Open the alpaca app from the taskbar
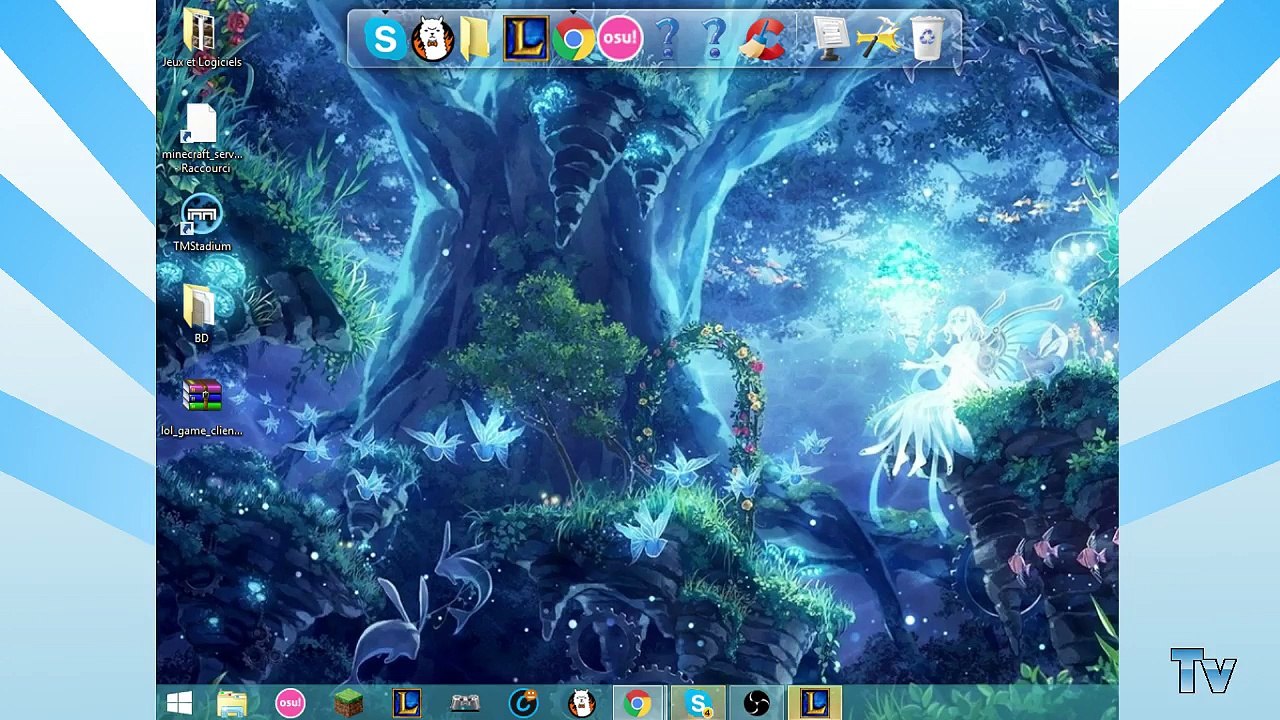 (581, 703)
